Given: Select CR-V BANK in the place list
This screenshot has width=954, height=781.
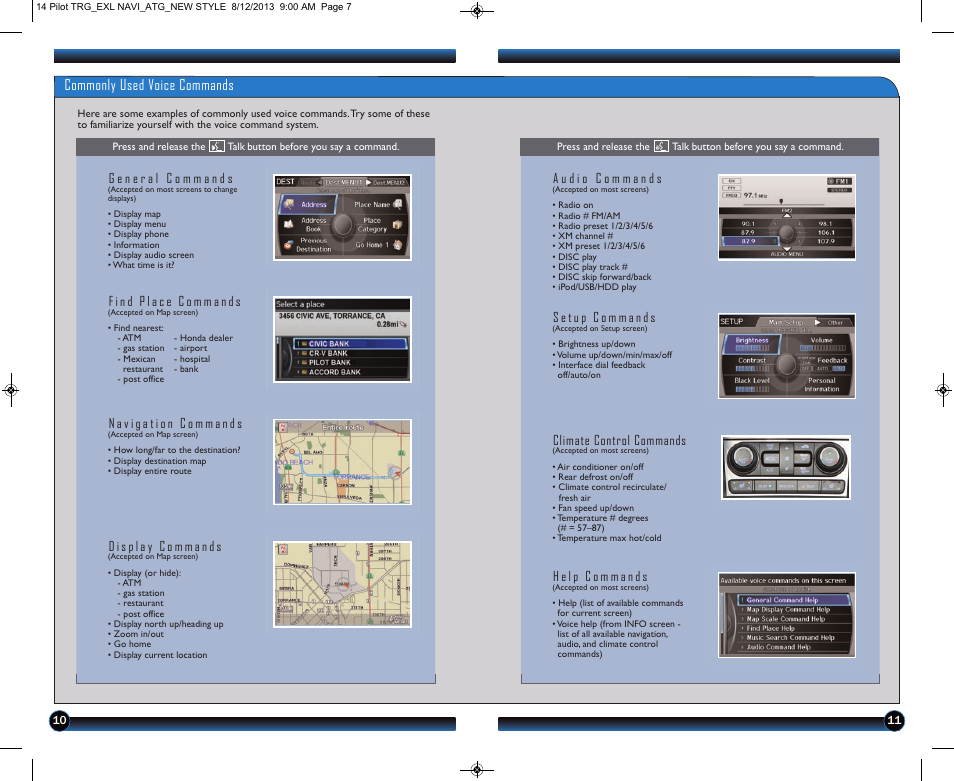Looking at the screenshot, I should [350, 353].
